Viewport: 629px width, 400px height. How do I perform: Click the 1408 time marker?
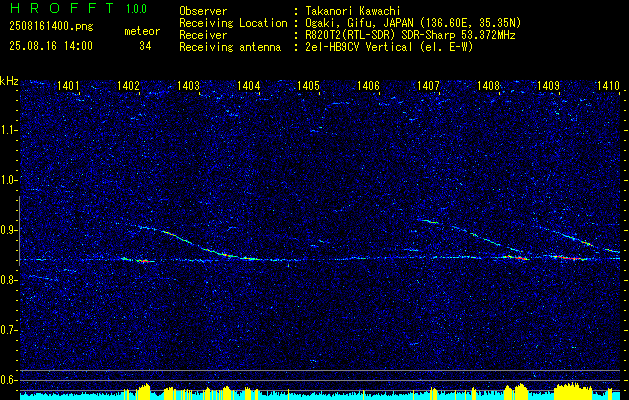[489, 85]
